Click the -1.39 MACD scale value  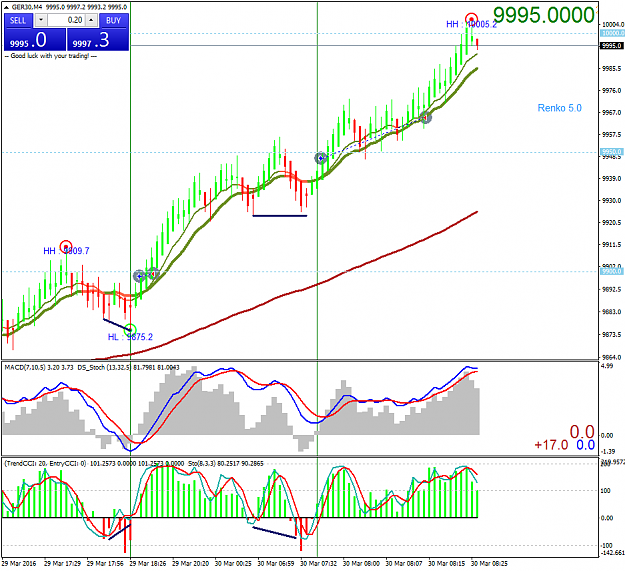click(x=608, y=451)
